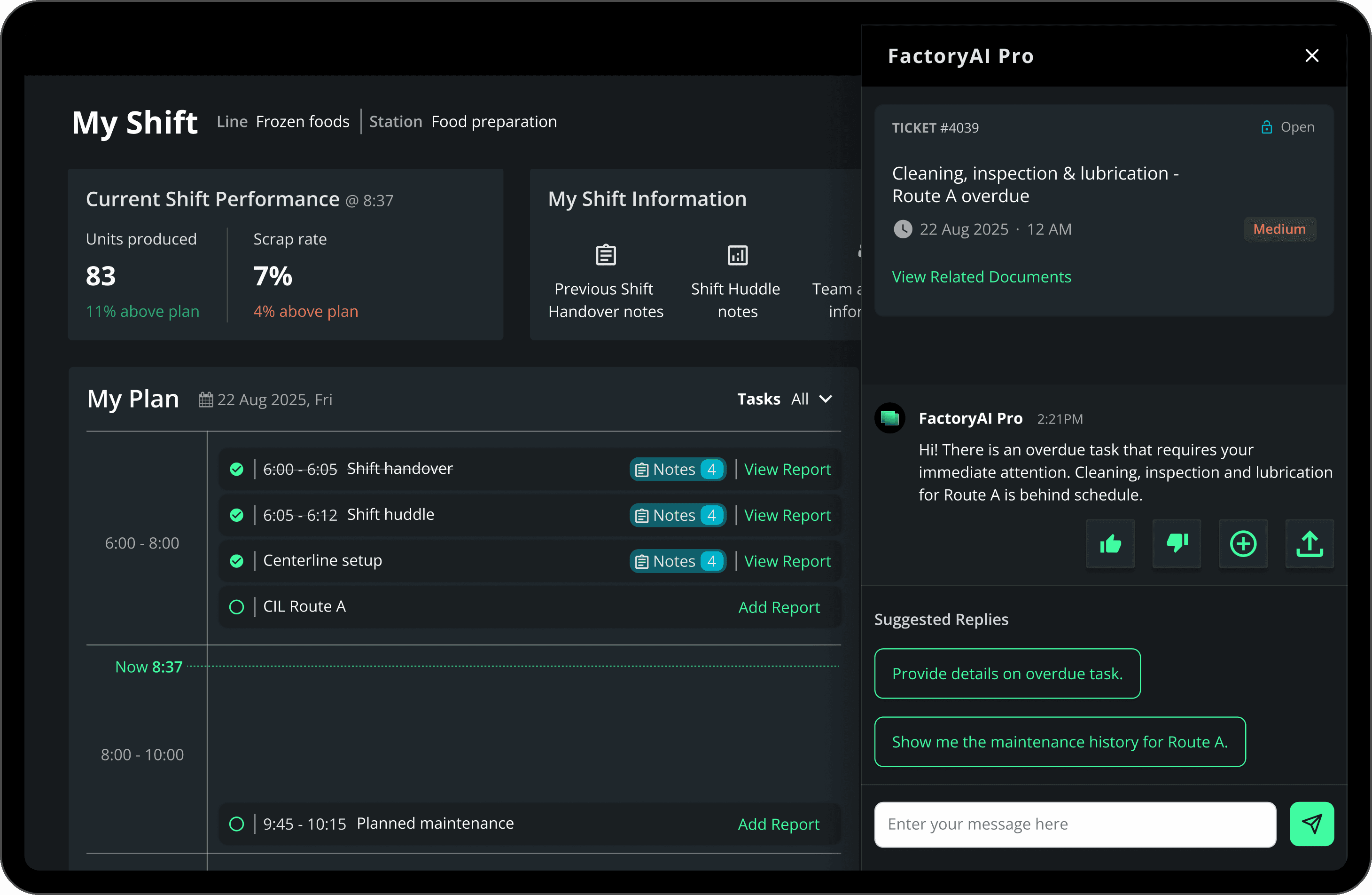Mark CIL Route A task as complete

point(236,607)
